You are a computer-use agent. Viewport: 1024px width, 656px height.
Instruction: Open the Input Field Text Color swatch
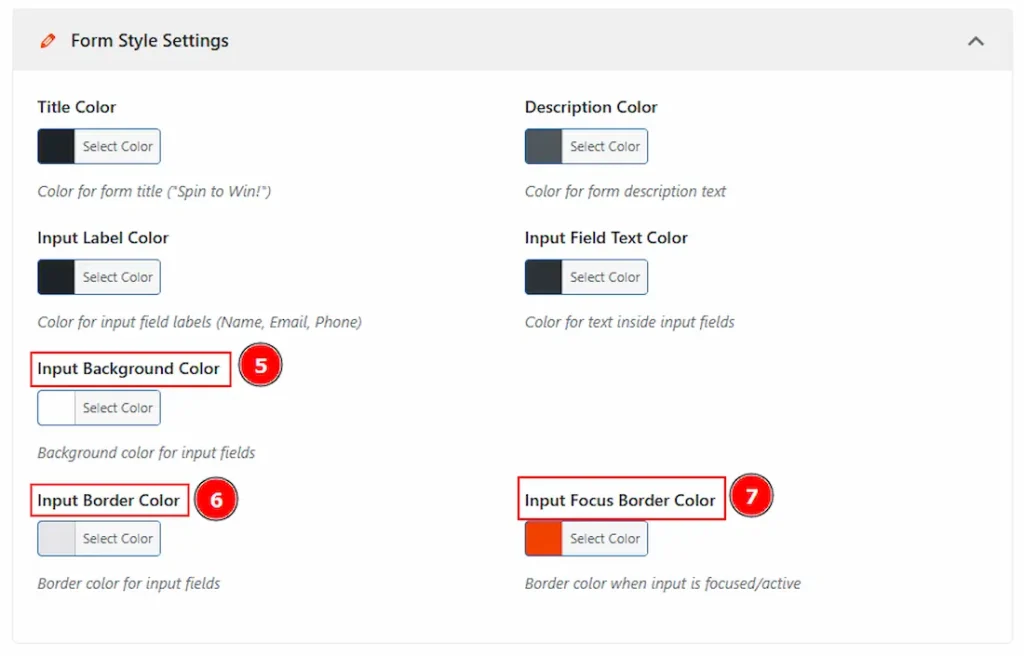(x=542, y=277)
